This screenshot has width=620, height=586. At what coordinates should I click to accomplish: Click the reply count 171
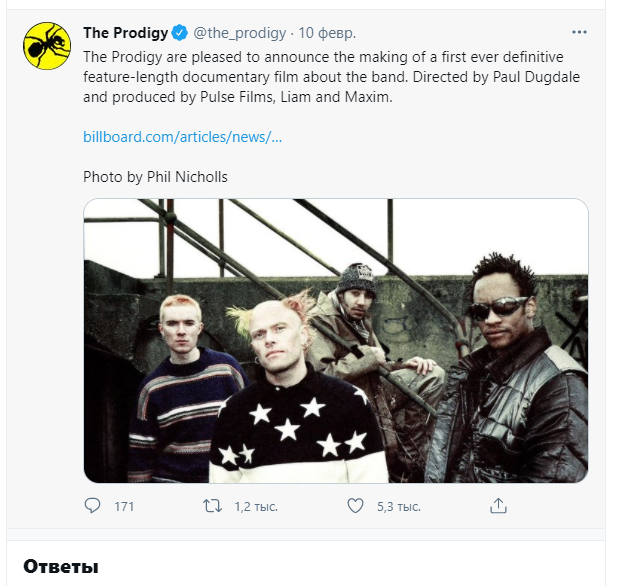pos(124,507)
